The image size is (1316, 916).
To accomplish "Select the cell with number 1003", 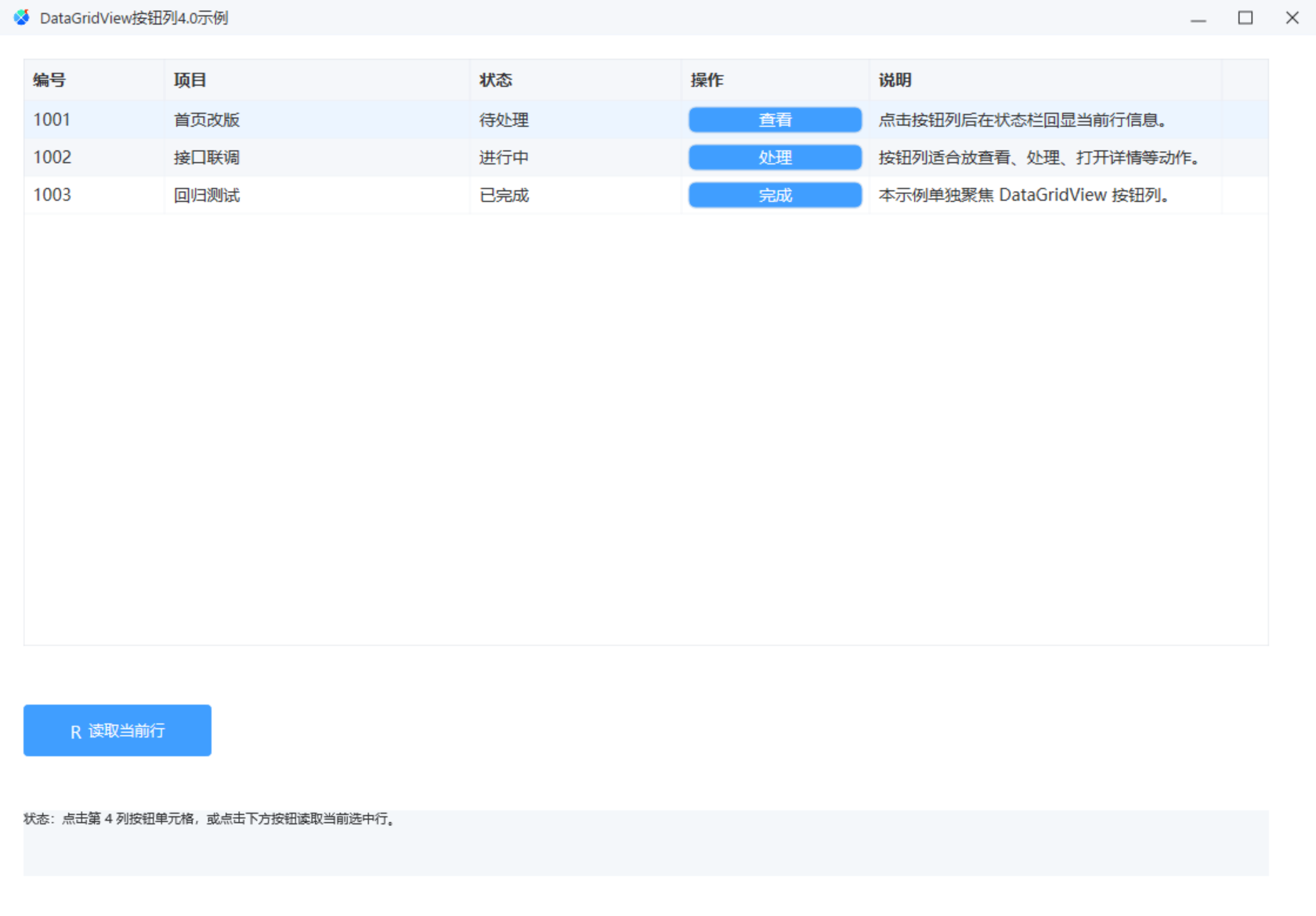I will click(x=94, y=195).
